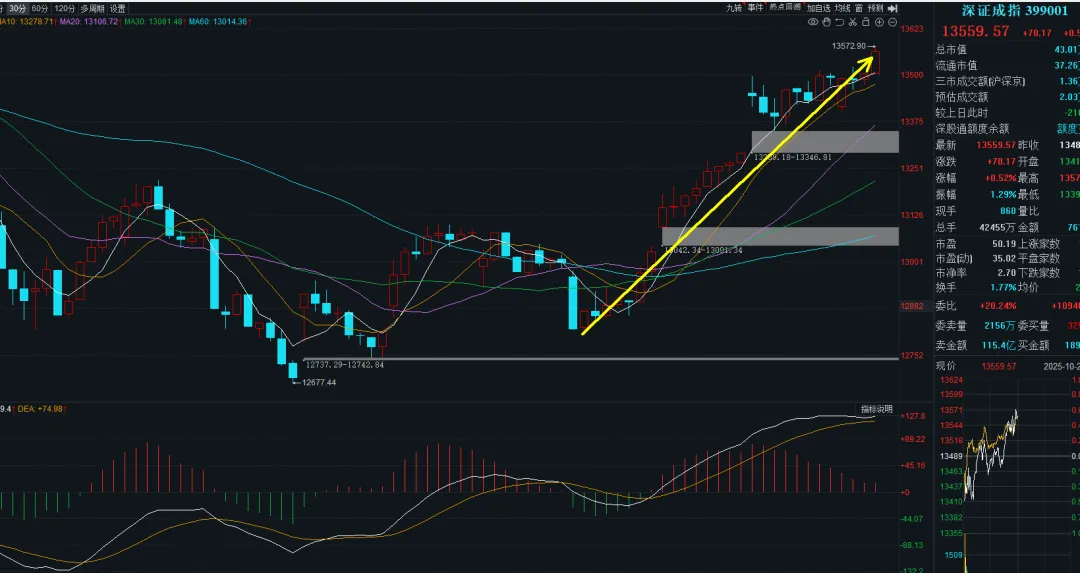
Task: Click the MA20: 13106.72 label
Action: click(89, 22)
